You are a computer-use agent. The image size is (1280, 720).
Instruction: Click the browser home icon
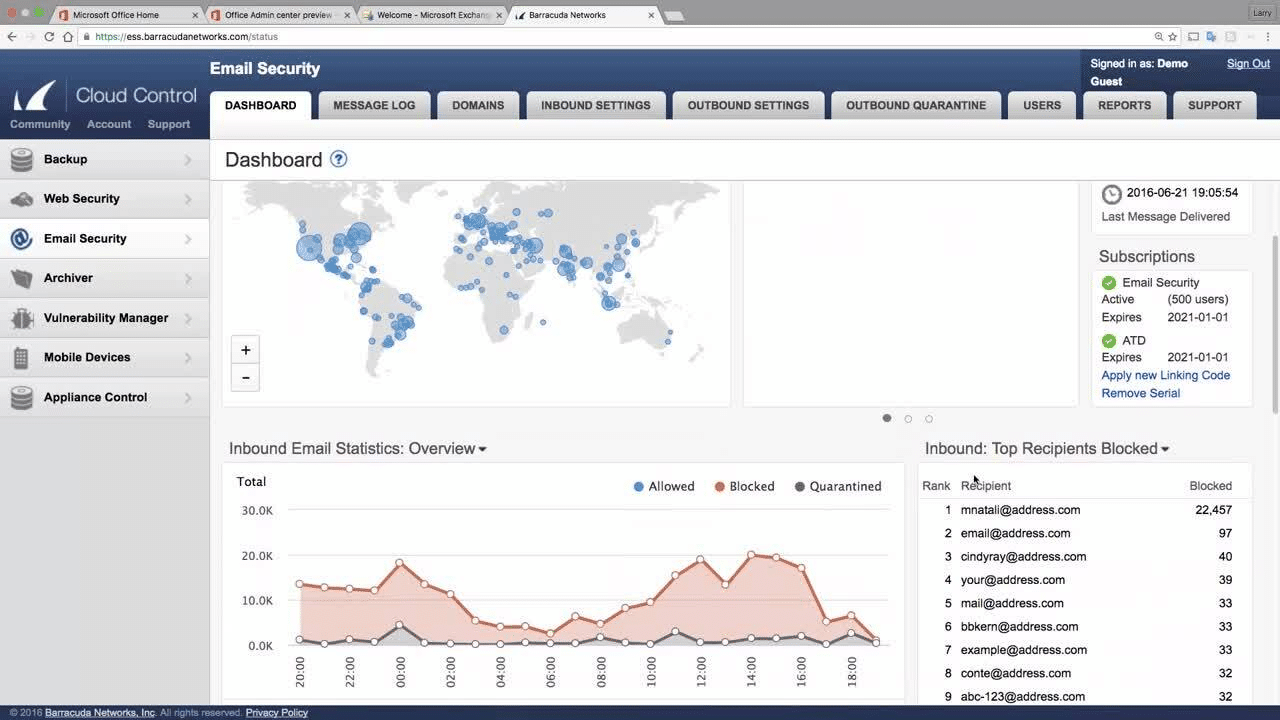67,36
